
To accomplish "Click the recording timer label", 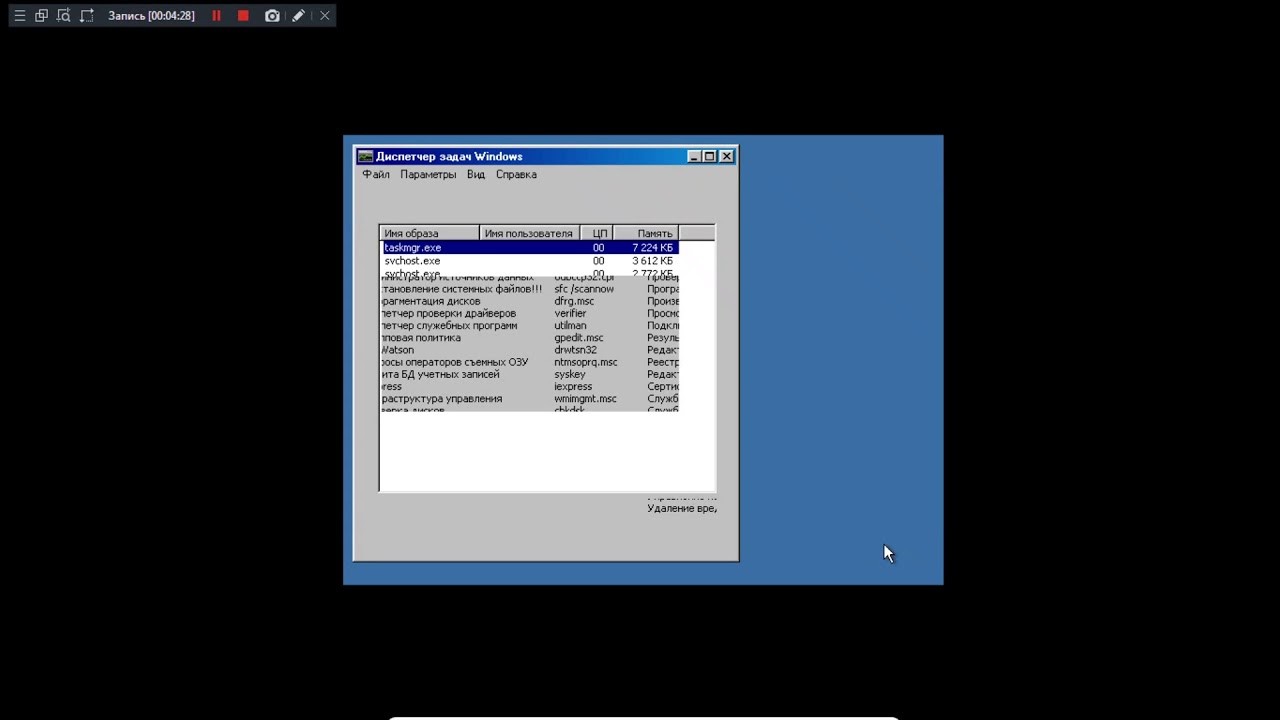I will 151,16.
